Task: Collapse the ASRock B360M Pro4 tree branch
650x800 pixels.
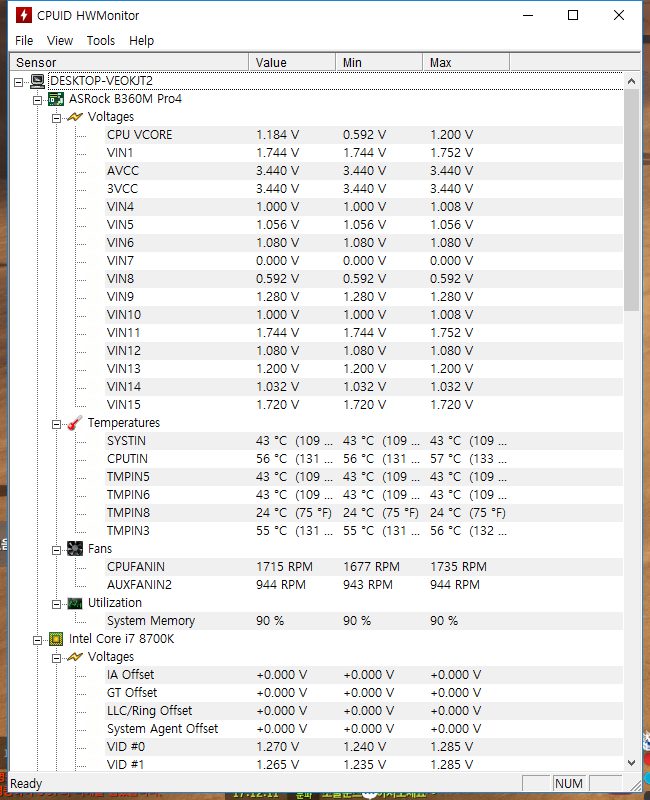Action: coord(38,99)
